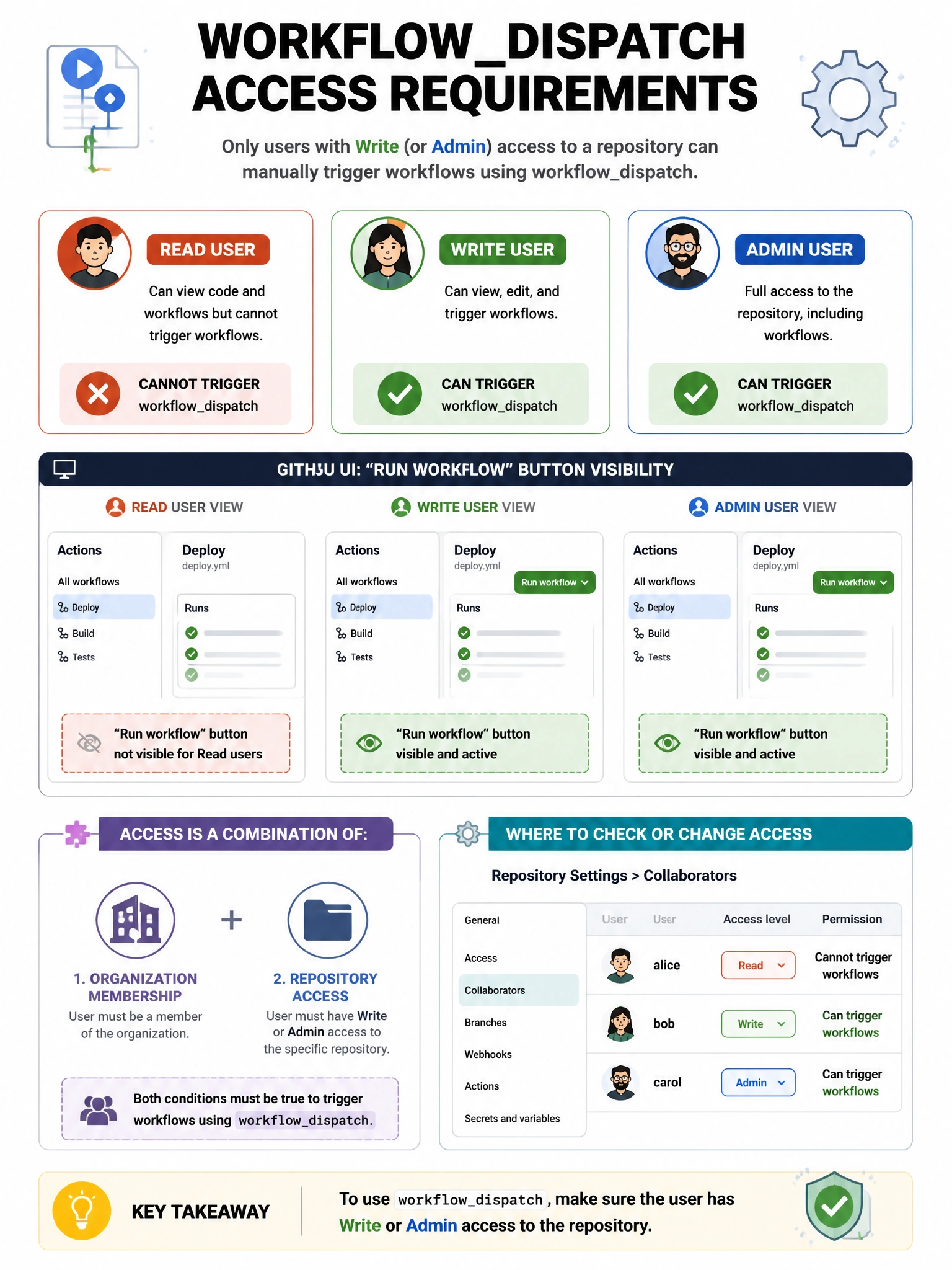Click the crossed-out eye icon in Read view
The image size is (952, 1270).
point(89,743)
